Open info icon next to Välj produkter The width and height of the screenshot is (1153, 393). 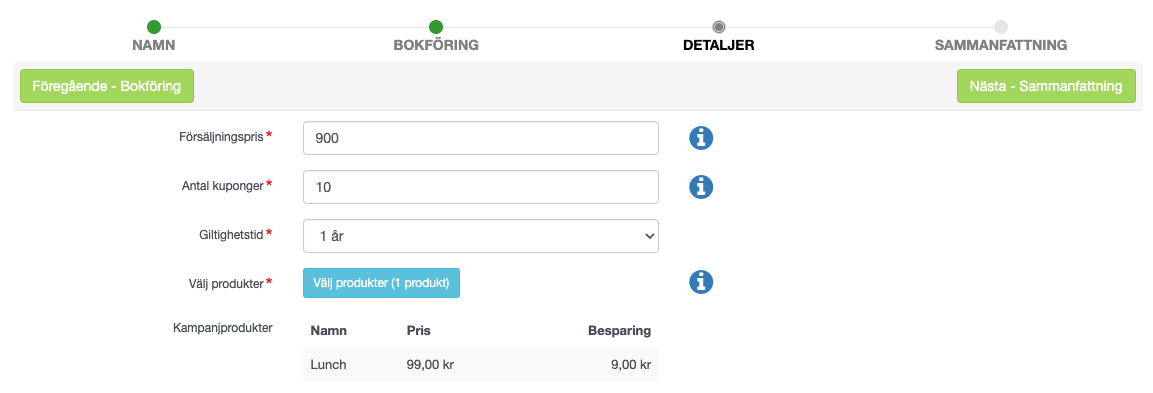point(701,282)
